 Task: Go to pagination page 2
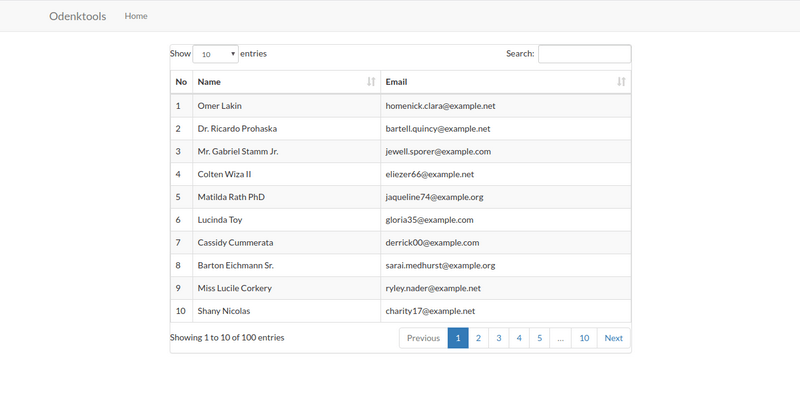pyautogui.click(x=479, y=338)
